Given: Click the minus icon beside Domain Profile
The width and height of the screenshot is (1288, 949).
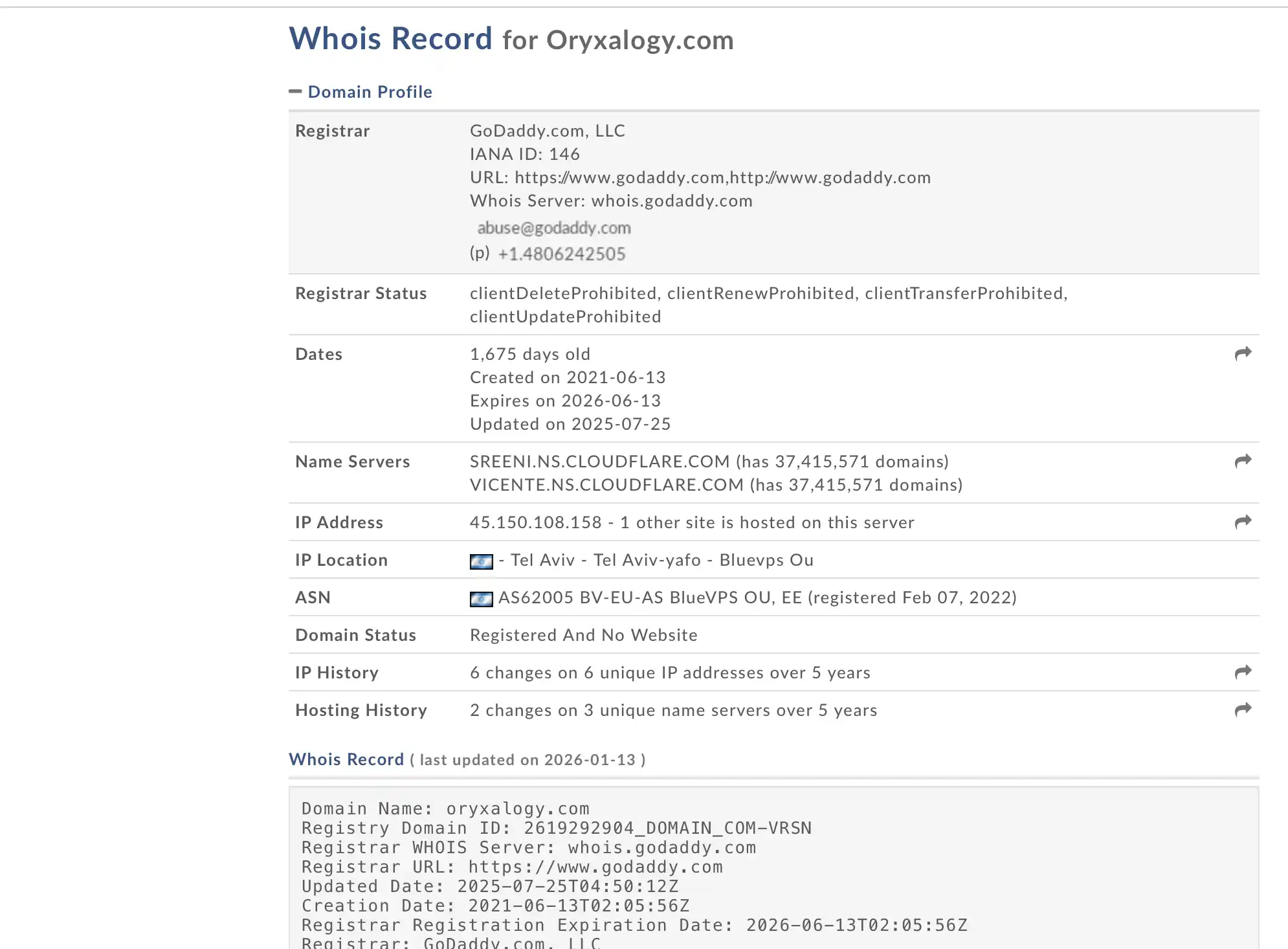Looking at the screenshot, I should 295,92.
